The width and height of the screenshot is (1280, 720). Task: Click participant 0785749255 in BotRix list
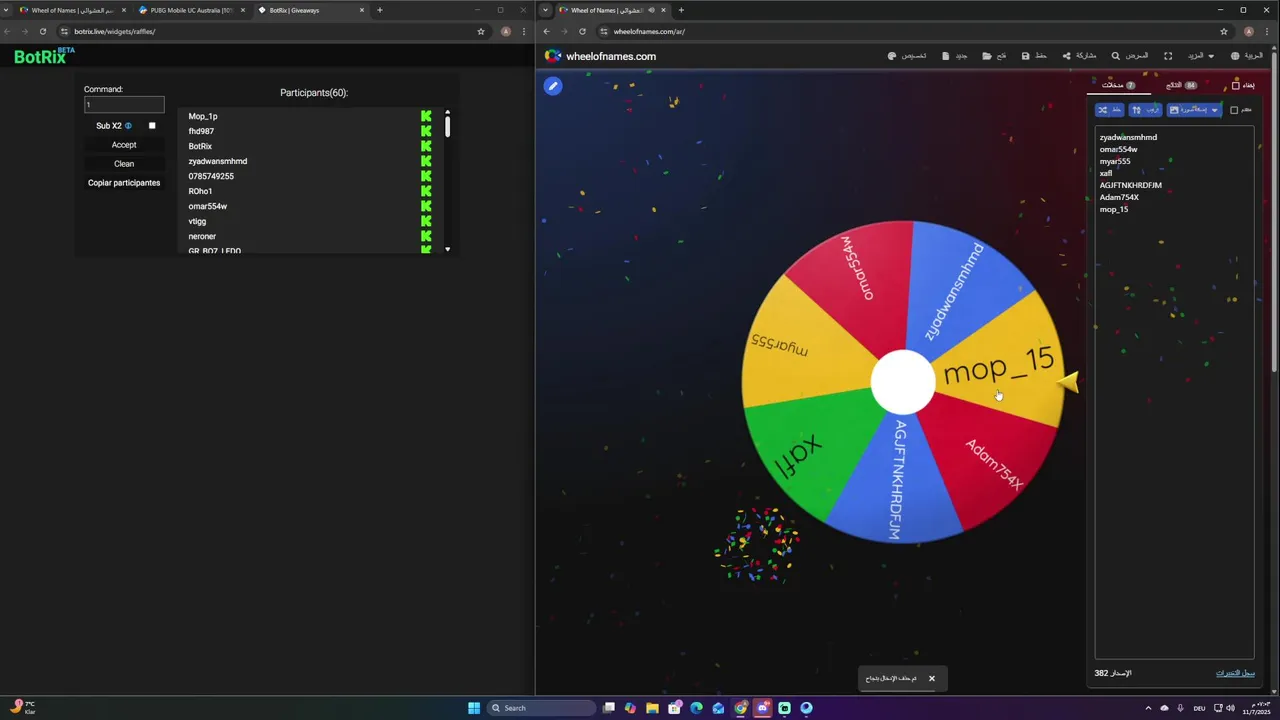tap(211, 176)
